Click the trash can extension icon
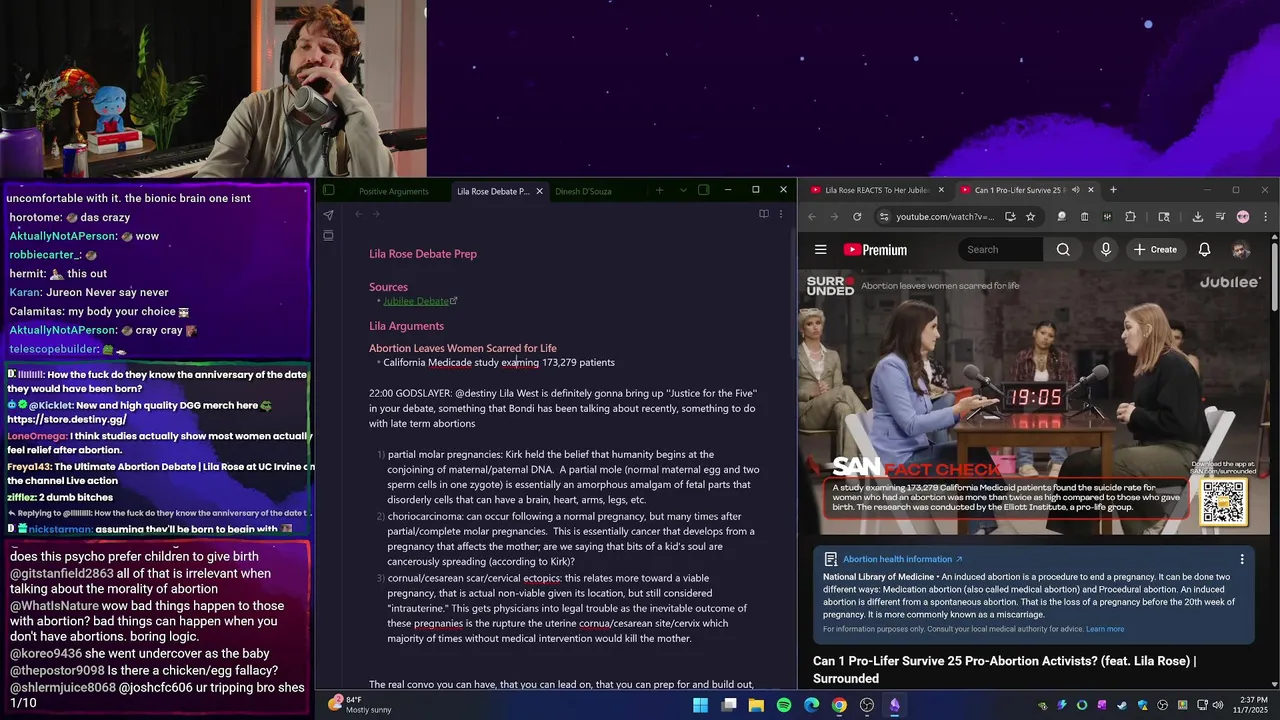The height and width of the screenshot is (720, 1280). tap(1085, 216)
